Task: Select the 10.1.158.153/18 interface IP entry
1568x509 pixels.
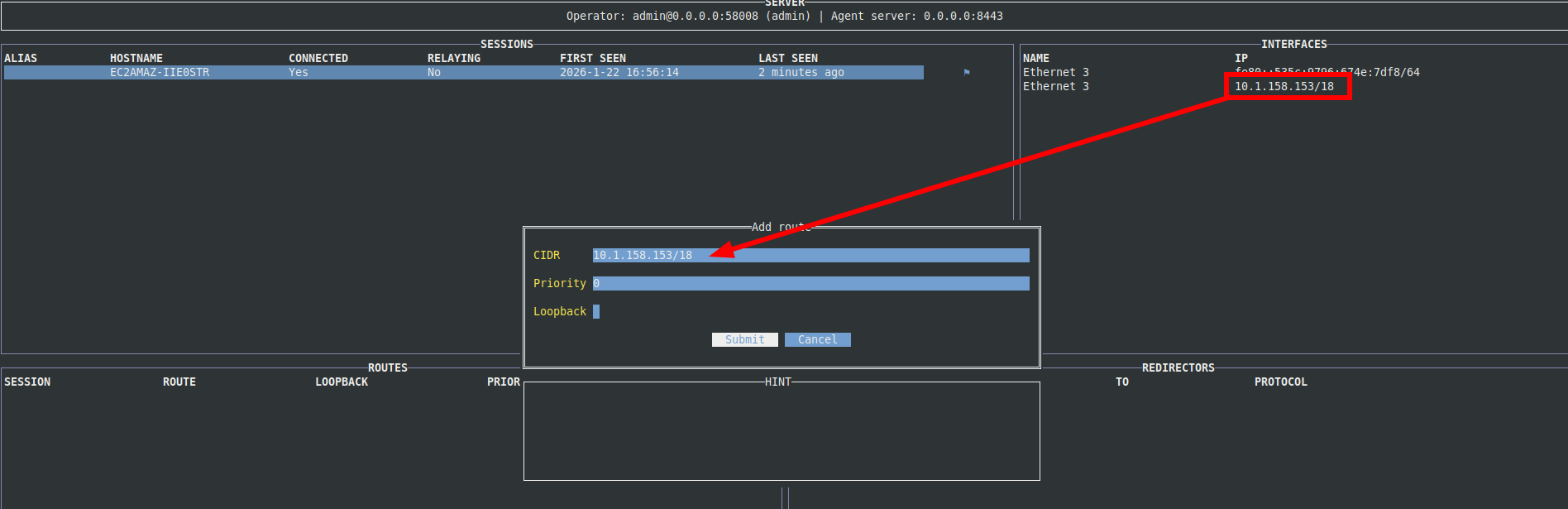Action: 1284,87
